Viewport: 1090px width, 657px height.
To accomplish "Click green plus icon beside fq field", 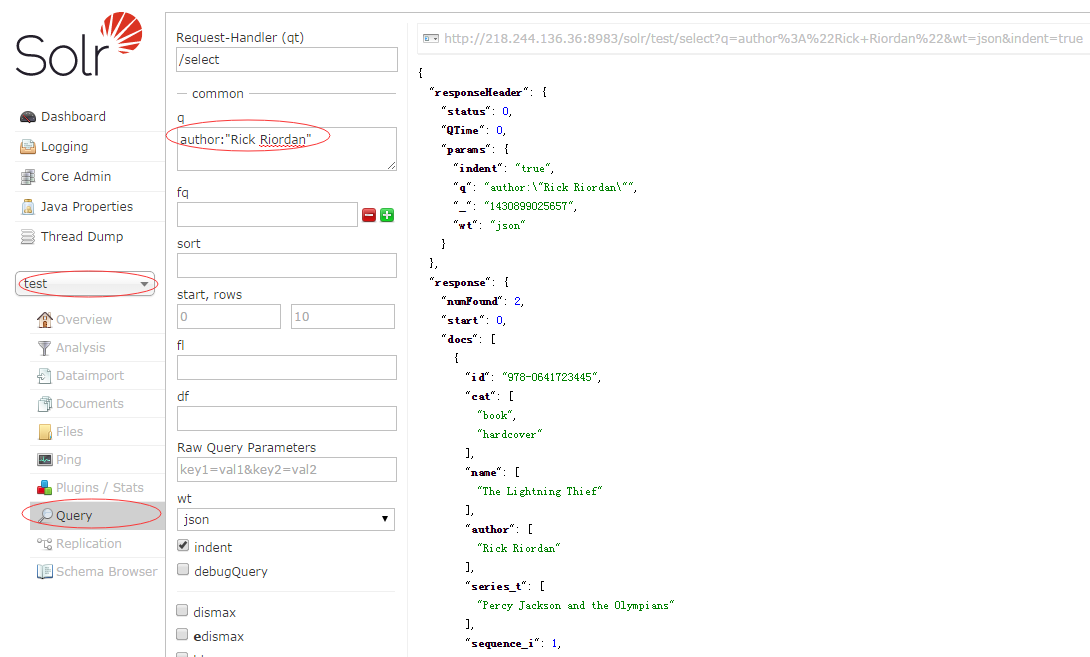I will pyautogui.click(x=387, y=215).
